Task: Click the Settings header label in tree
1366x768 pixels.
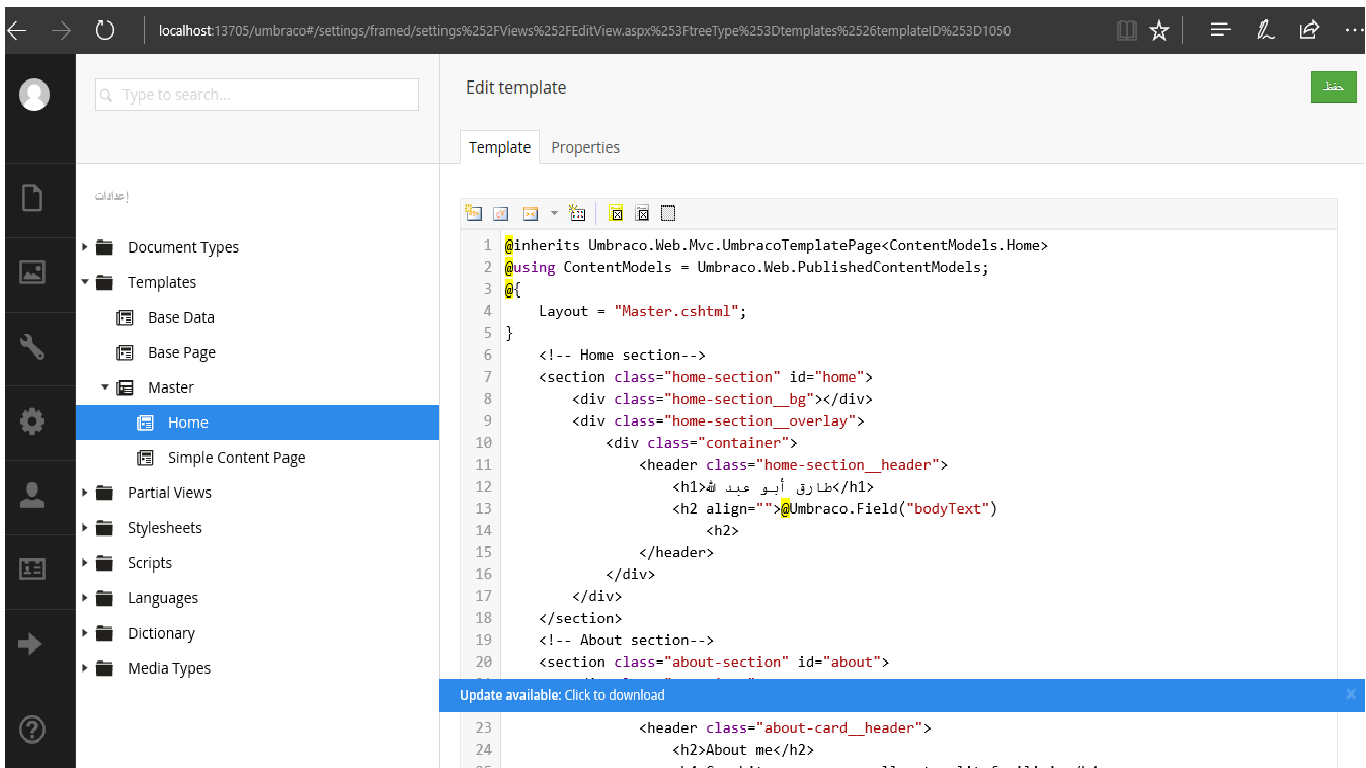Action: (x=112, y=196)
